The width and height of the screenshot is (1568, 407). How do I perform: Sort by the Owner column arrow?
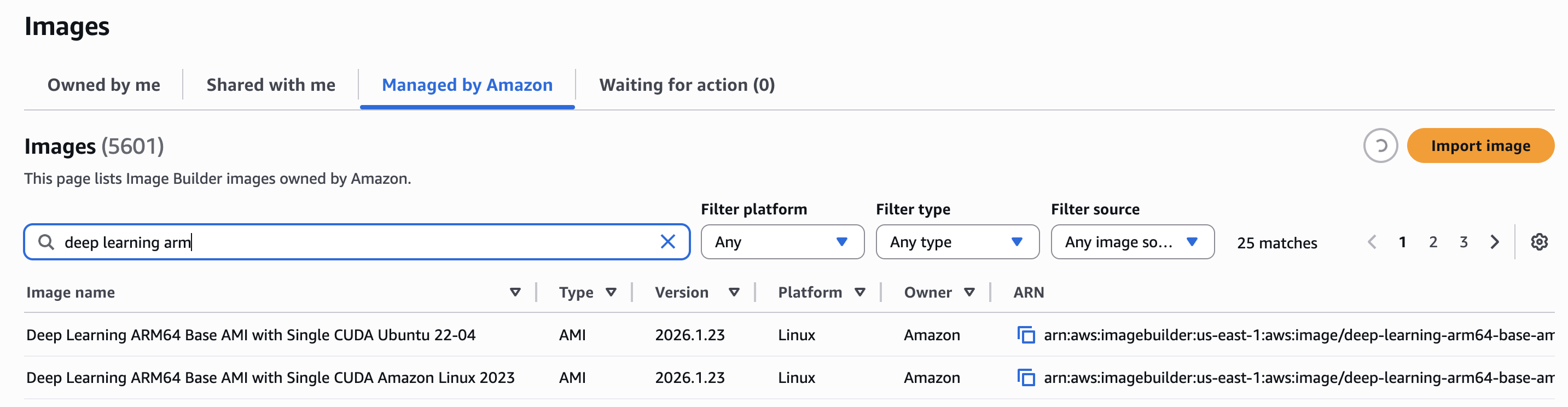tap(970, 292)
